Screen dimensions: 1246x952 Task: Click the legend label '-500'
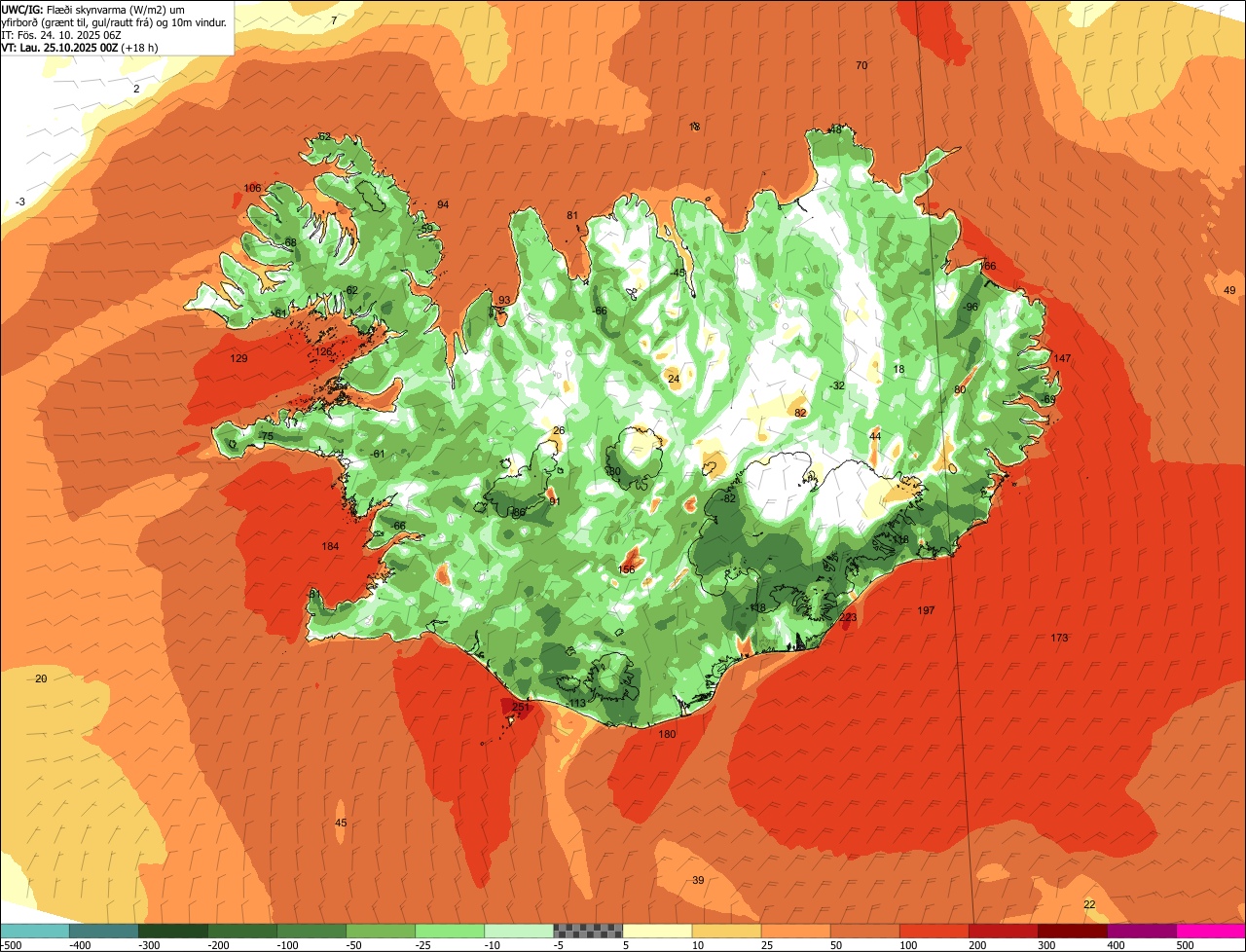[x=11, y=945]
